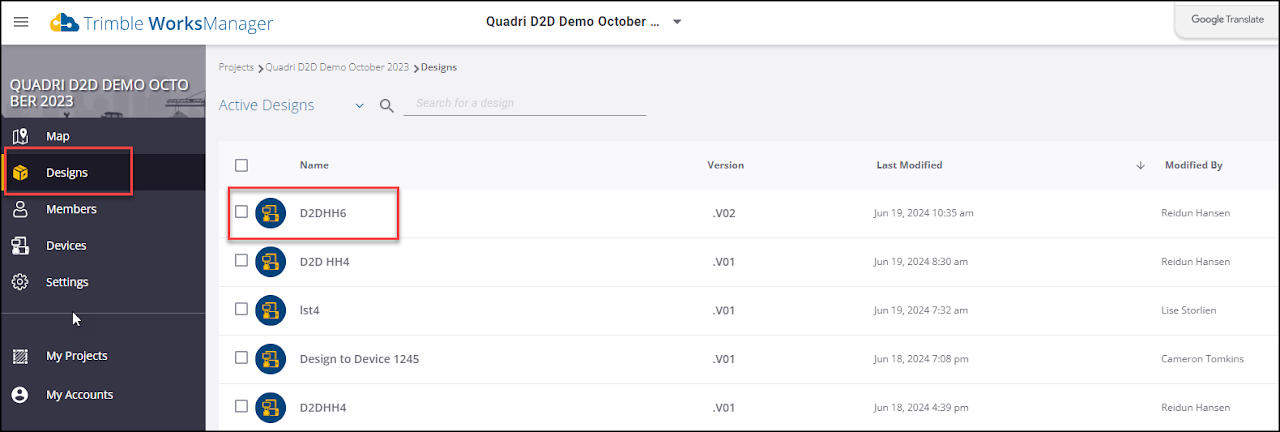The height and width of the screenshot is (432, 1280).
Task: Sort by the Version column header
Action: tap(725, 165)
